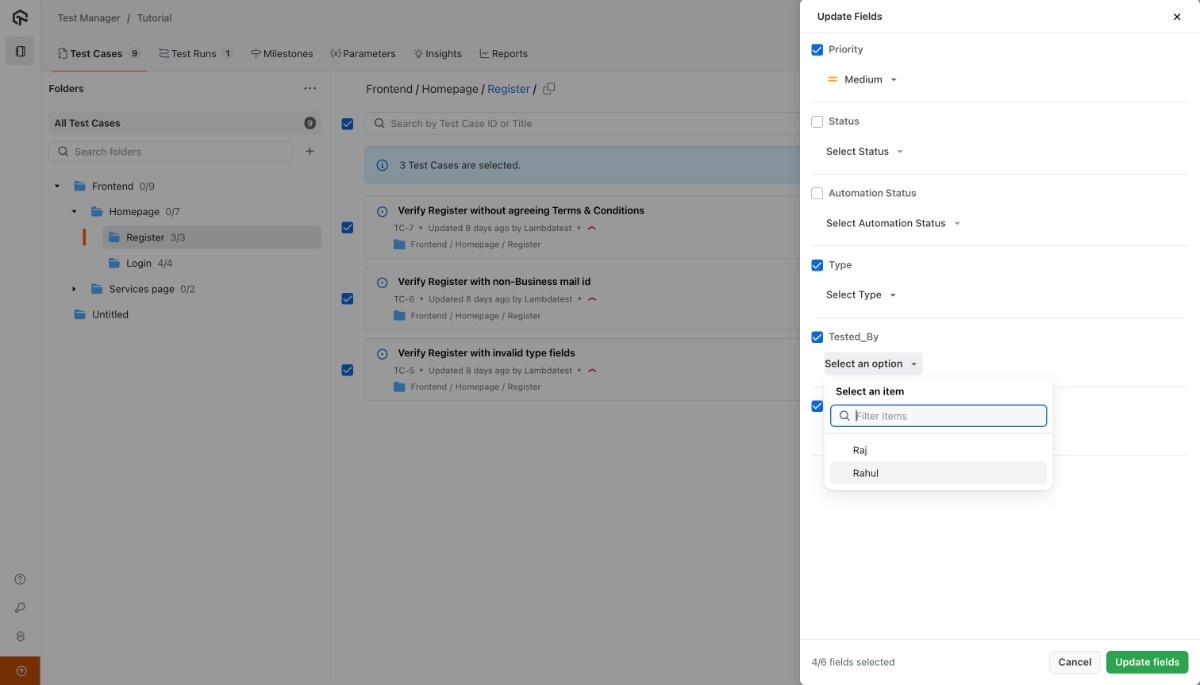Open the help question mark icon
The height and width of the screenshot is (685, 1200).
(20, 579)
